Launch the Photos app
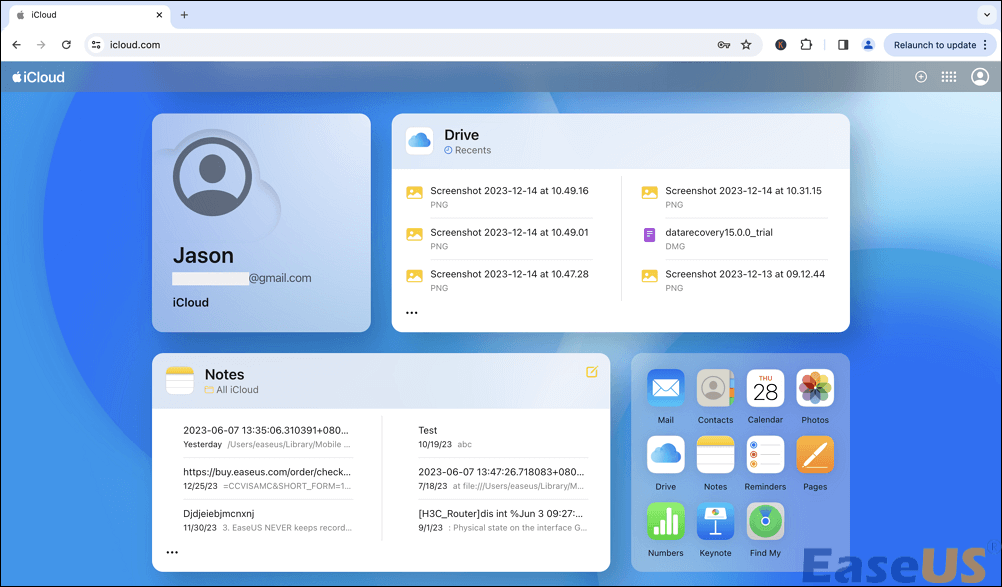1002x587 pixels. click(815, 390)
